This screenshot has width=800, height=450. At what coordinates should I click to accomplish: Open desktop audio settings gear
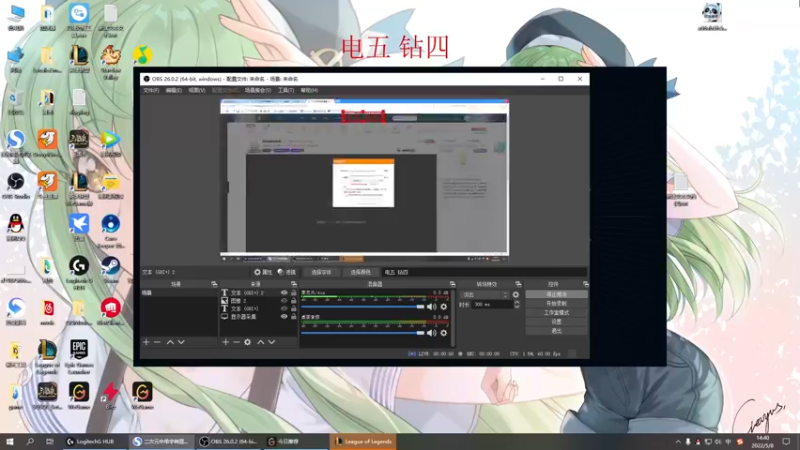pyautogui.click(x=443, y=333)
